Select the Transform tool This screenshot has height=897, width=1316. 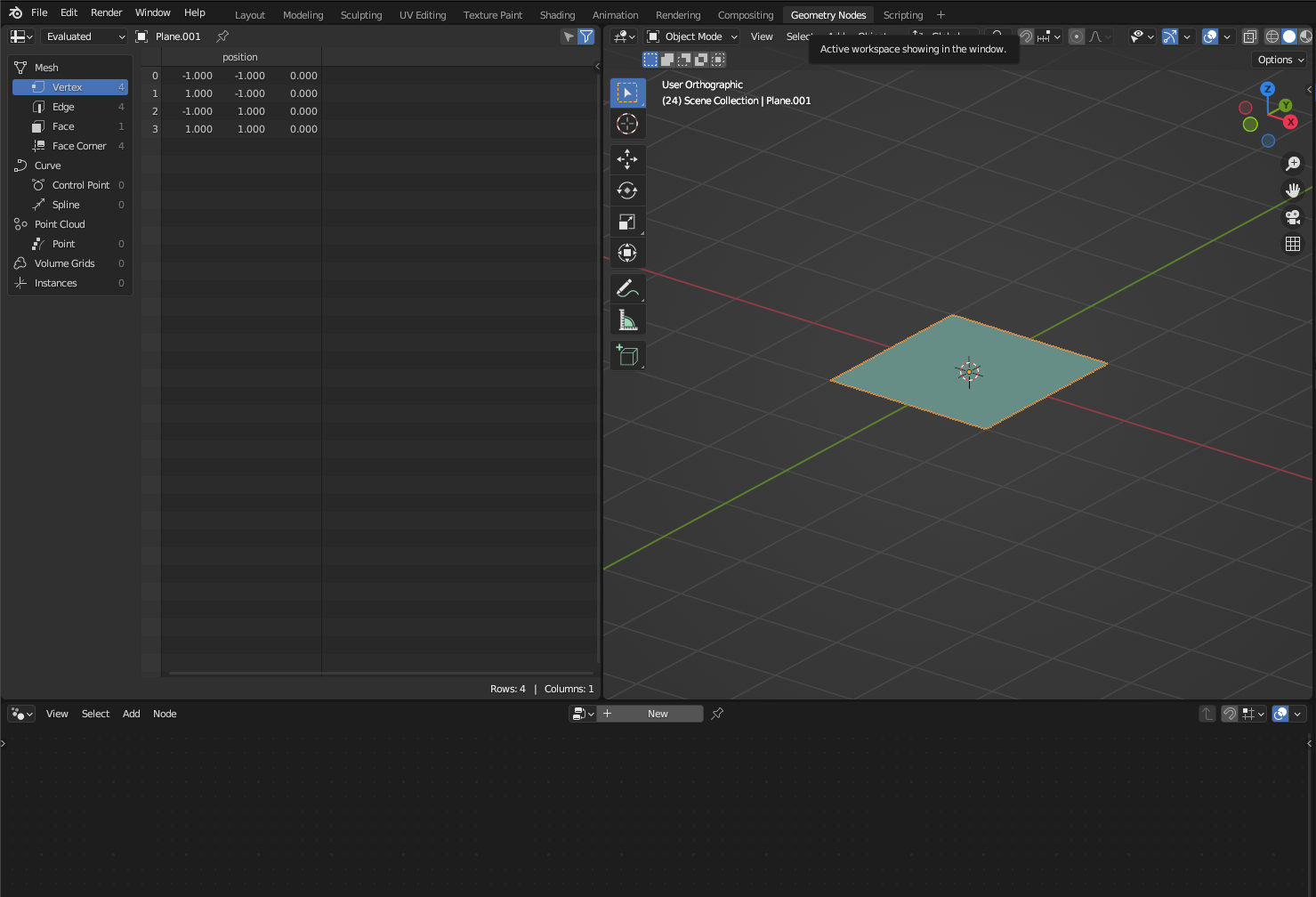click(627, 253)
